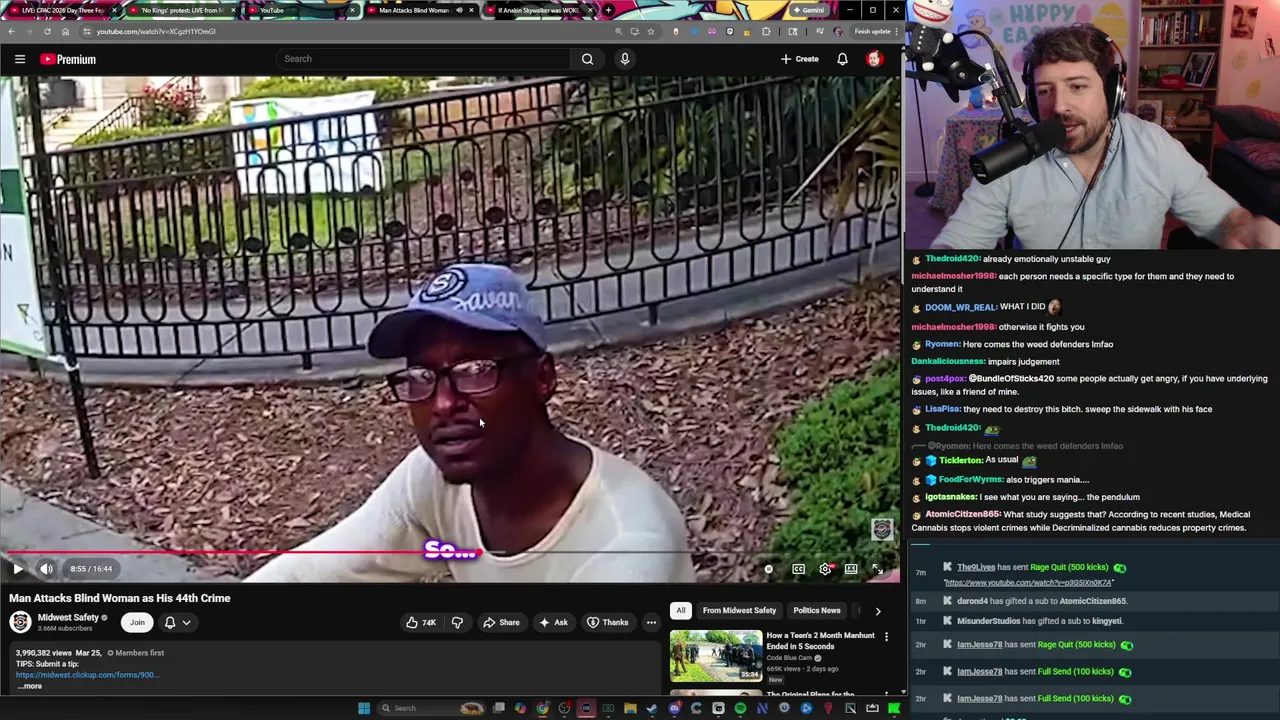The image size is (1280, 720).
Task: Open the midwest.clickup.com forms link
Action: (87, 675)
